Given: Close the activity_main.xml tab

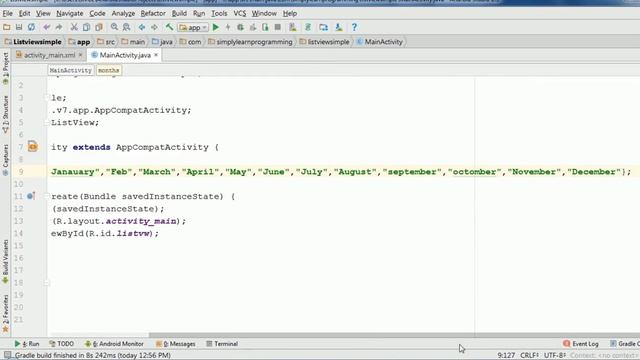Looking at the screenshot, I should tap(80, 55).
